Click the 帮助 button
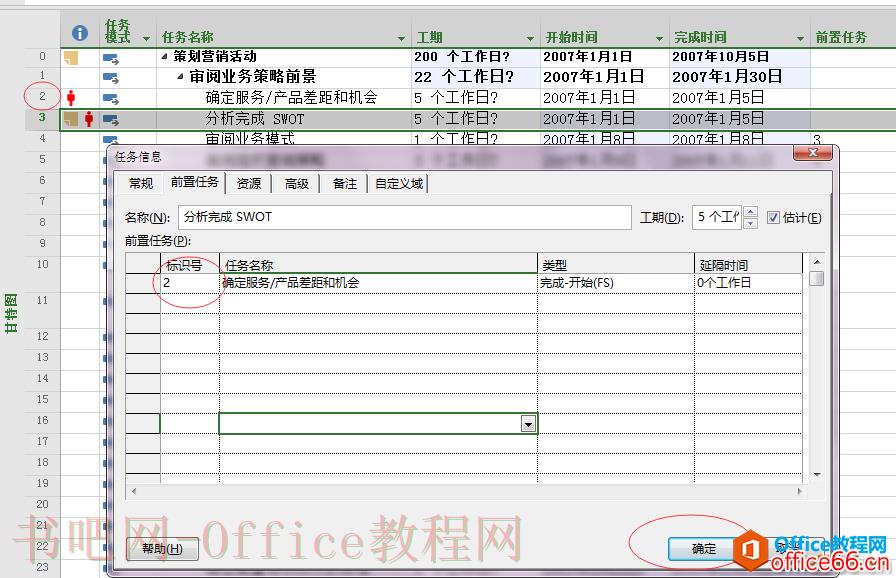Viewport: 896px width, 578px height. (162, 549)
